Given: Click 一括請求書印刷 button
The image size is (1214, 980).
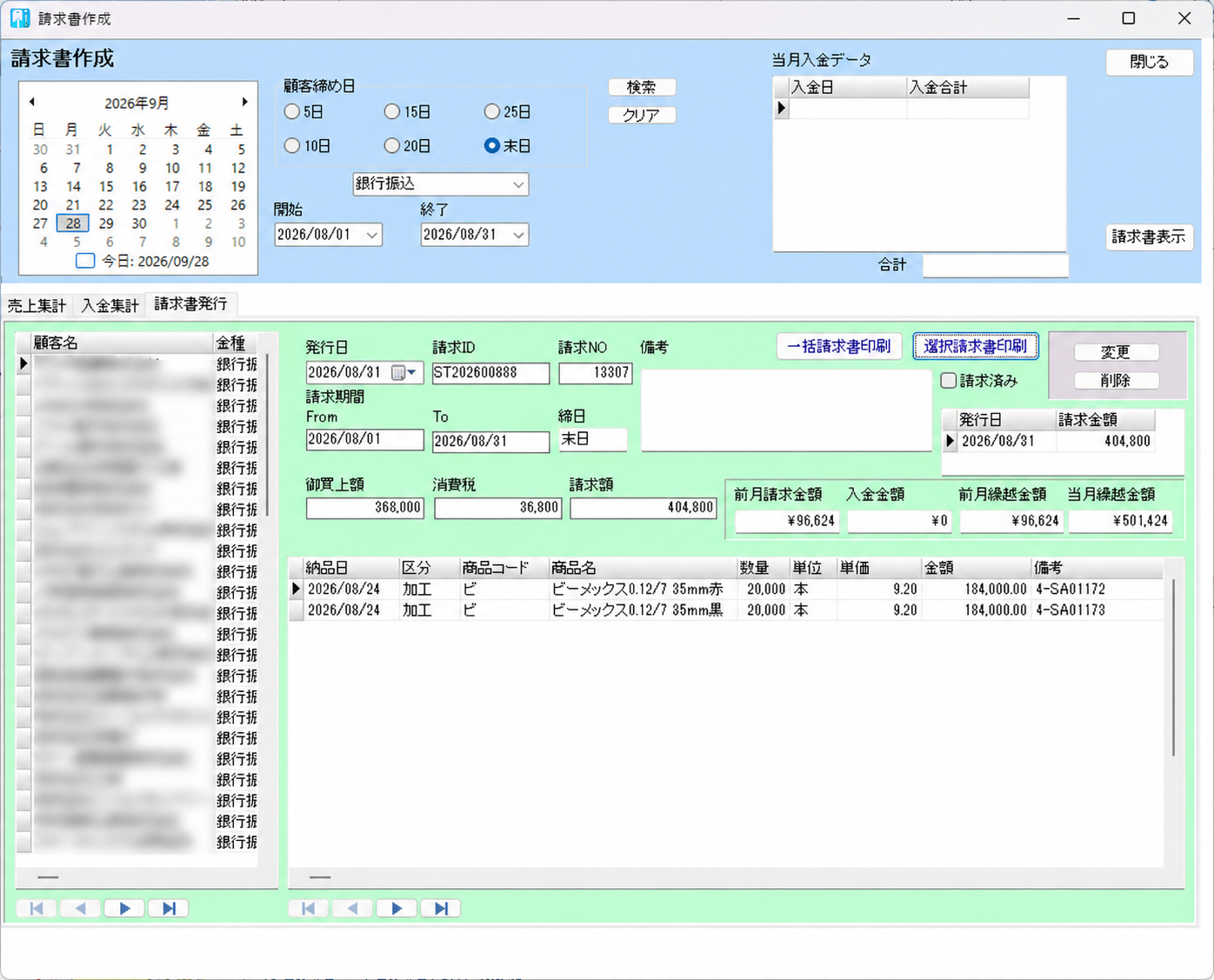Looking at the screenshot, I should click(839, 346).
